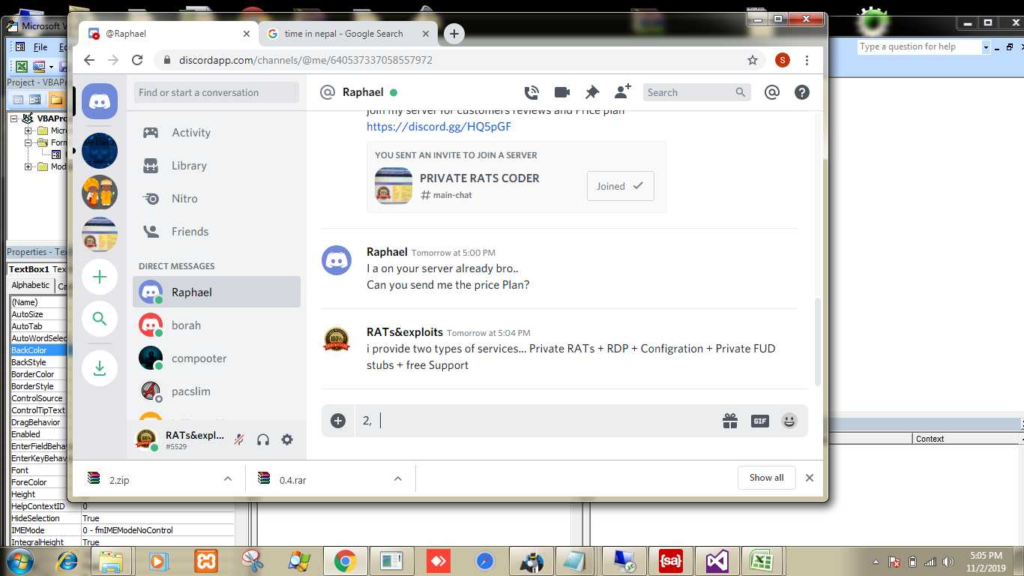The height and width of the screenshot is (576, 1024).
Task: Click Show all downloads button
Action: tap(766, 478)
